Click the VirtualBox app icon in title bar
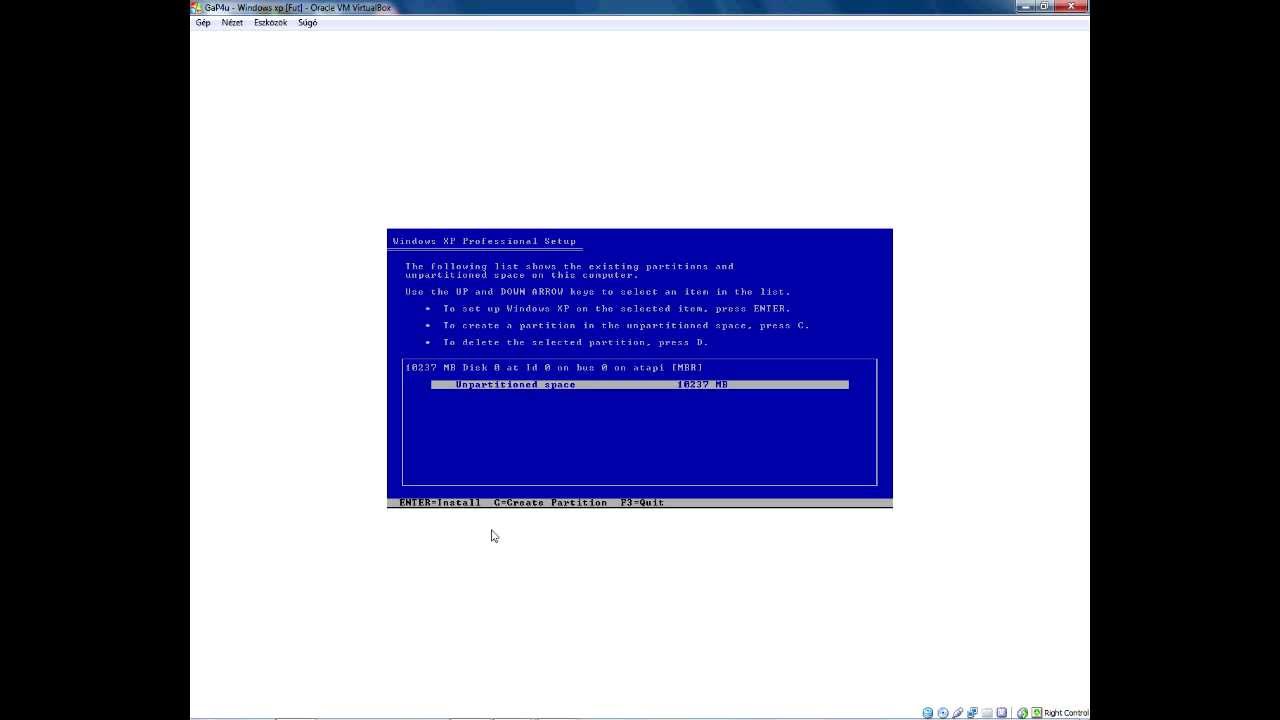Image resolution: width=1280 pixels, height=720 pixels. click(x=197, y=7)
